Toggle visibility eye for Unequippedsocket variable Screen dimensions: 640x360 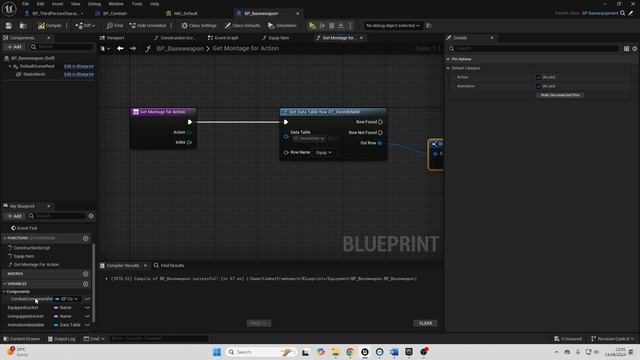(87, 316)
